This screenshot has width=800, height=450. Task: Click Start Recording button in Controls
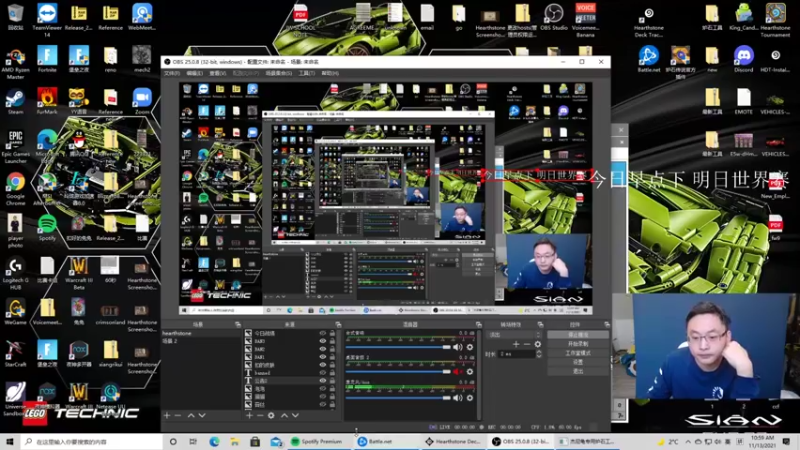(578, 344)
